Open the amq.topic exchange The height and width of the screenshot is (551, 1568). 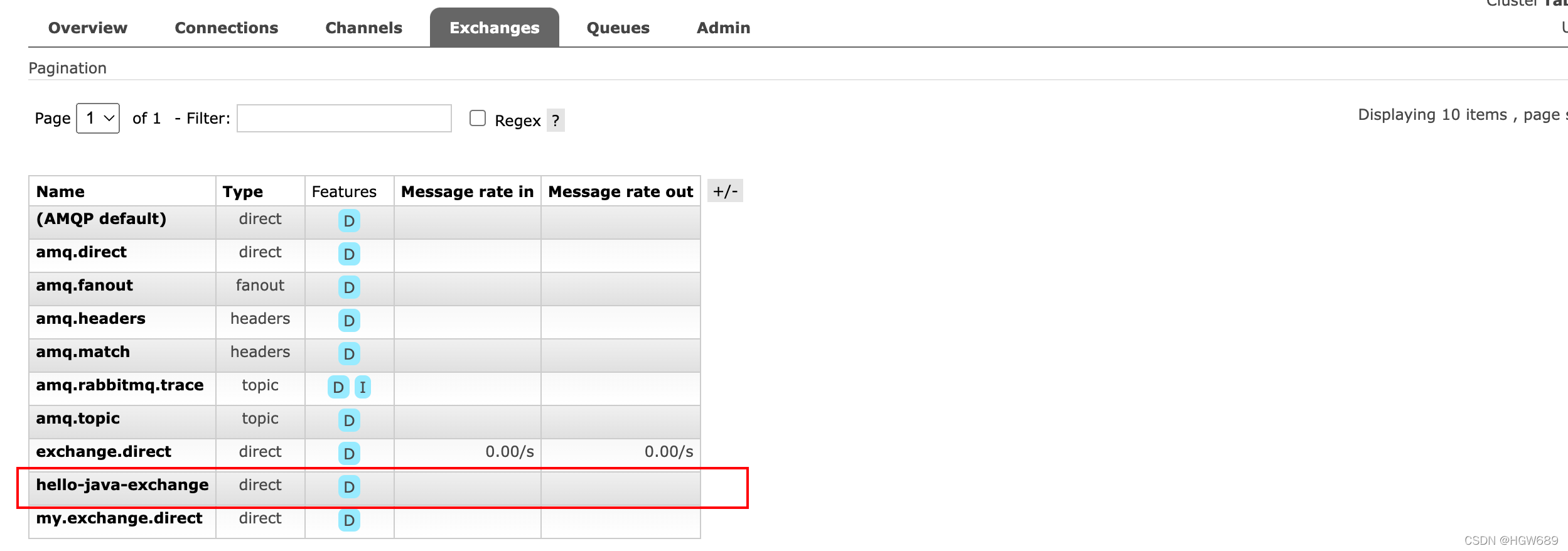[78, 418]
